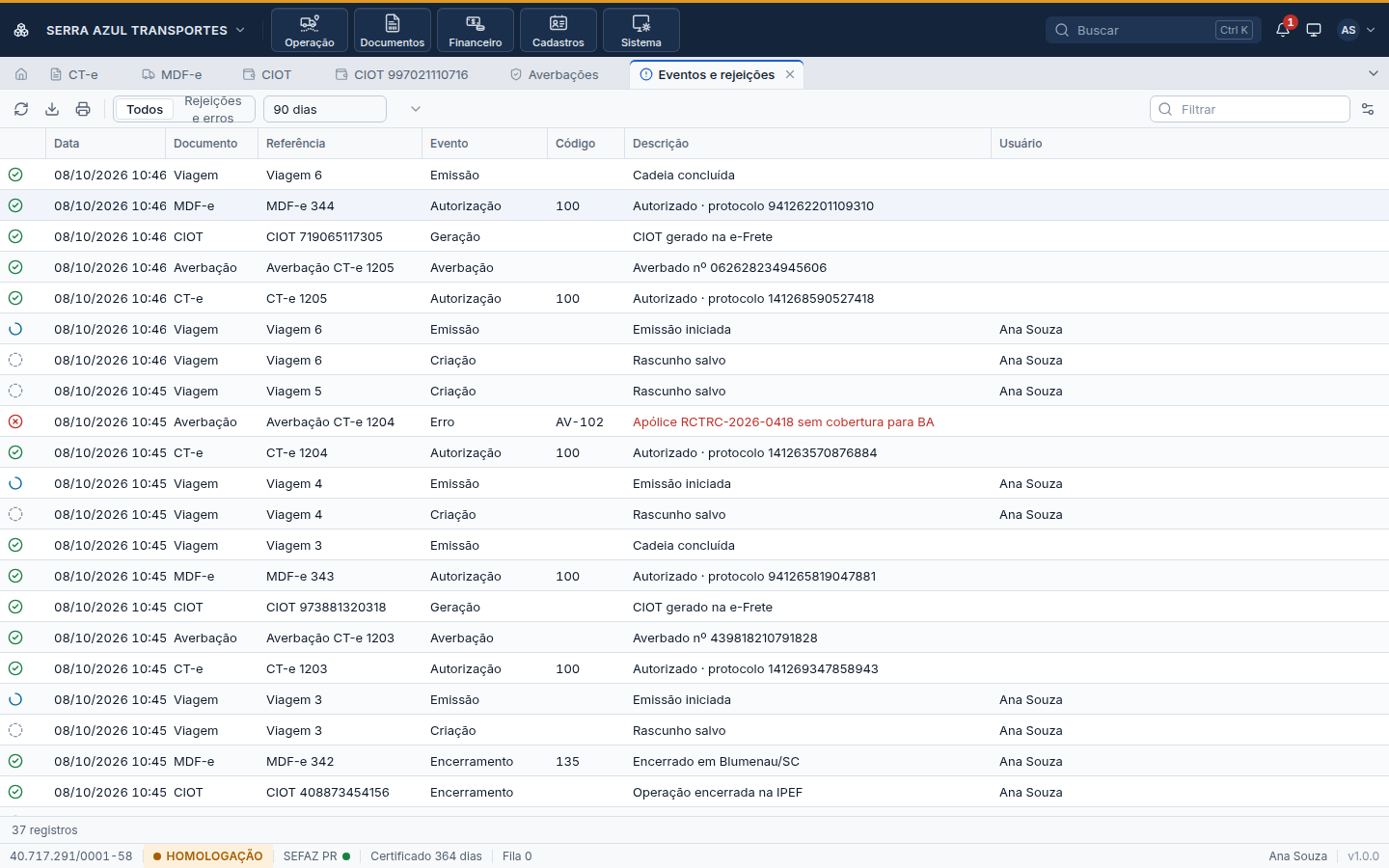Click the HOMOLOGAÇÃO status badge
This screenshot has width=1389, height=868.
[207, 856]
